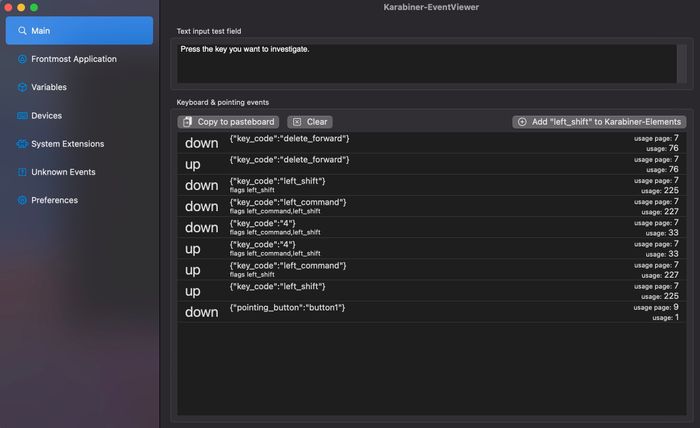Click the Devices keyboard icon
The width and height of the screenshot is (700, 428).
point(22,116)
